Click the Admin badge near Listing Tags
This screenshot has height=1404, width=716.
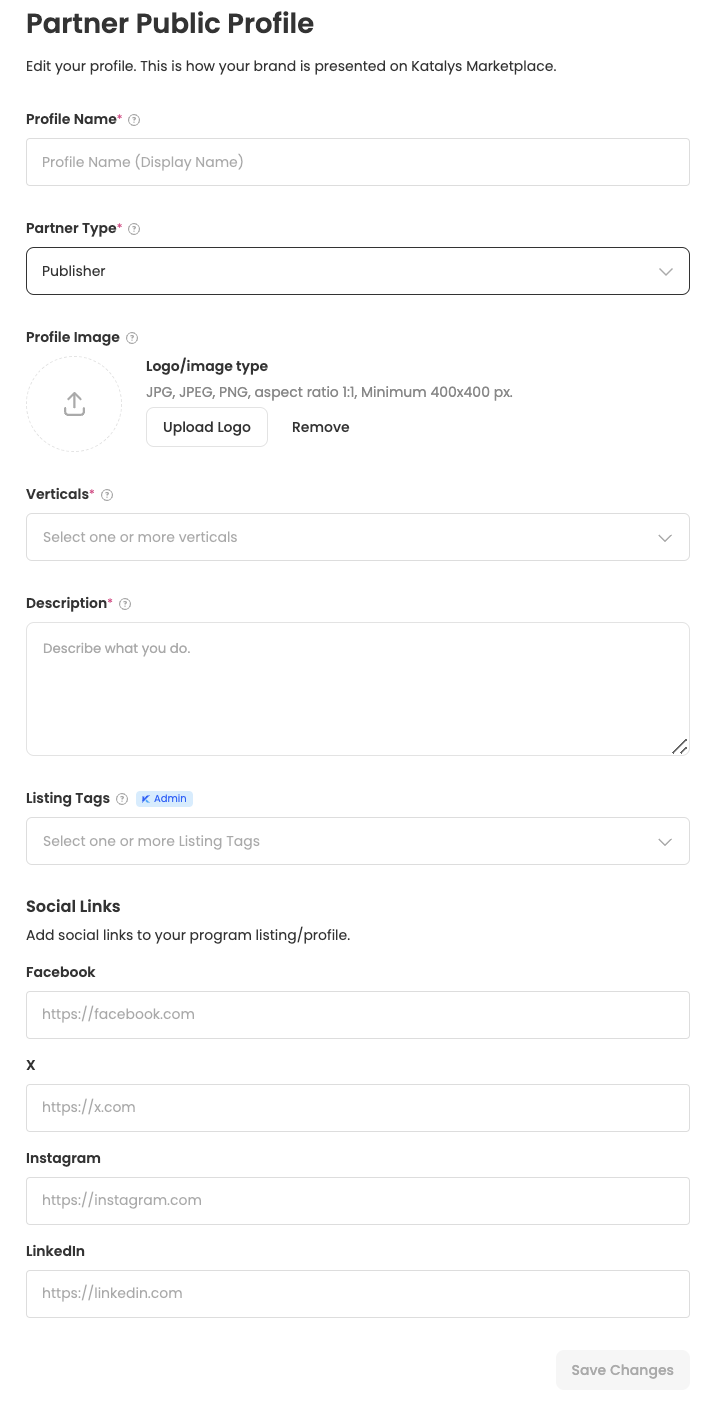164,799
